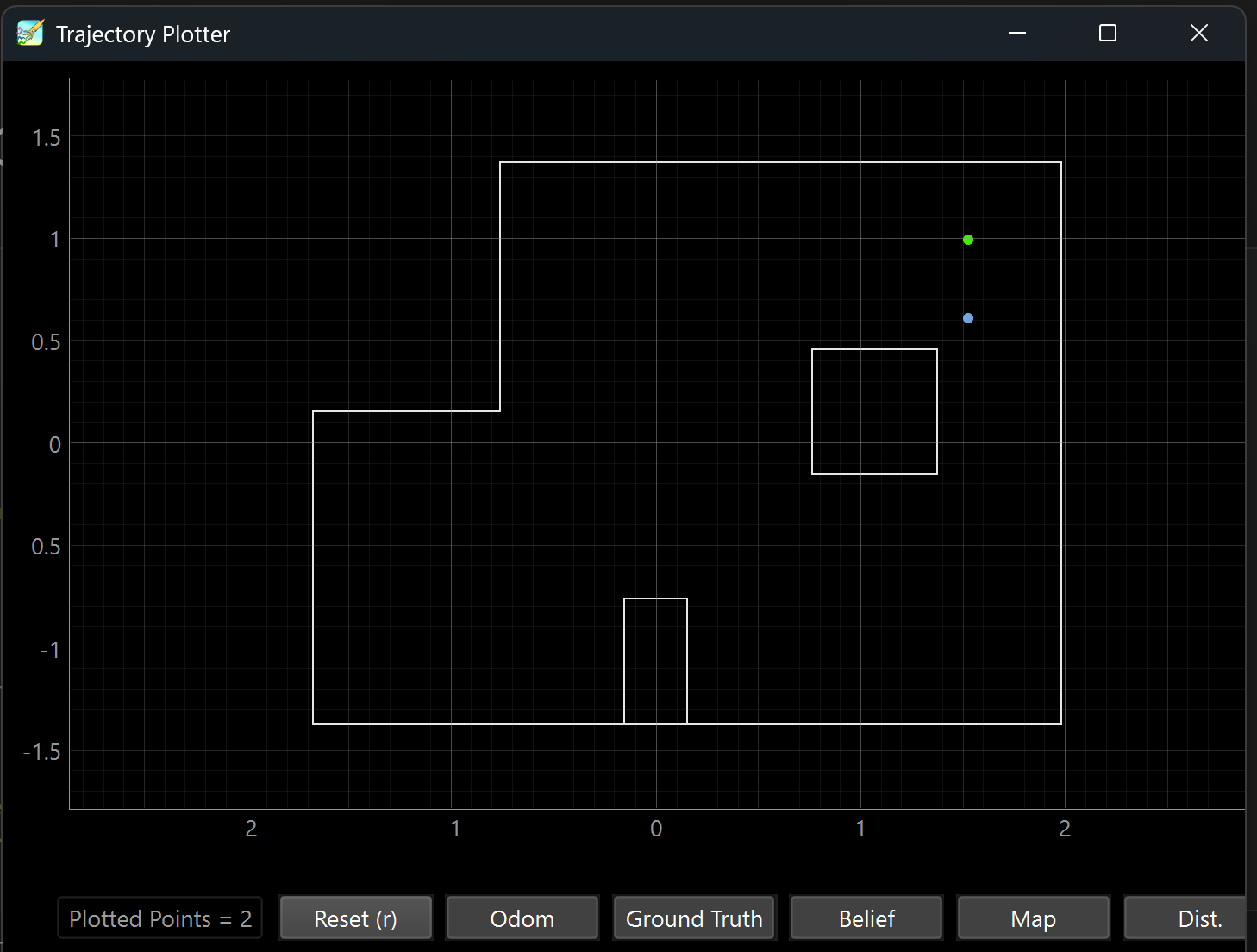Maximize the Trajectory Plotter window
1257x952 pixels.
coord(1108,33)
